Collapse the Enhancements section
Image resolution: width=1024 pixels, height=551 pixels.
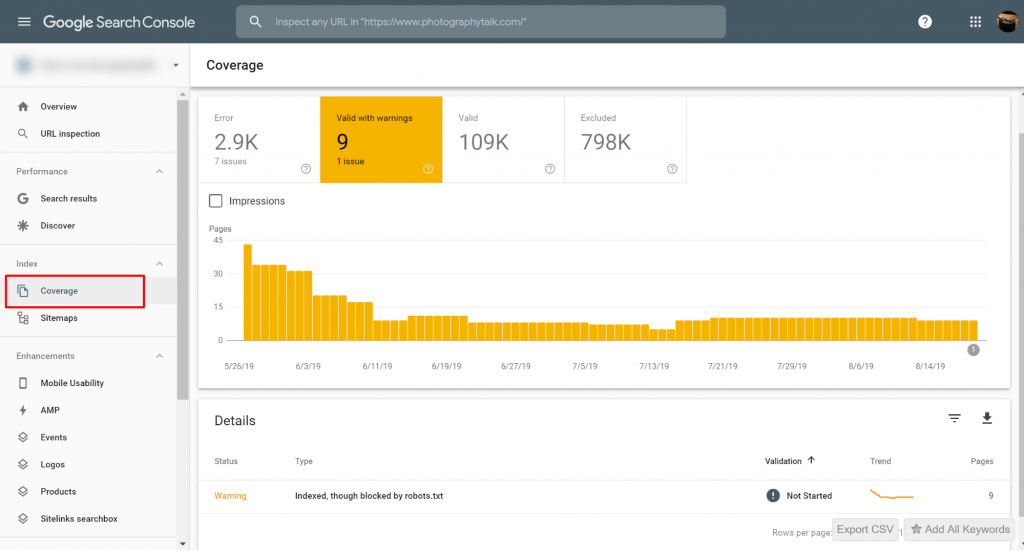coord(159,356)
